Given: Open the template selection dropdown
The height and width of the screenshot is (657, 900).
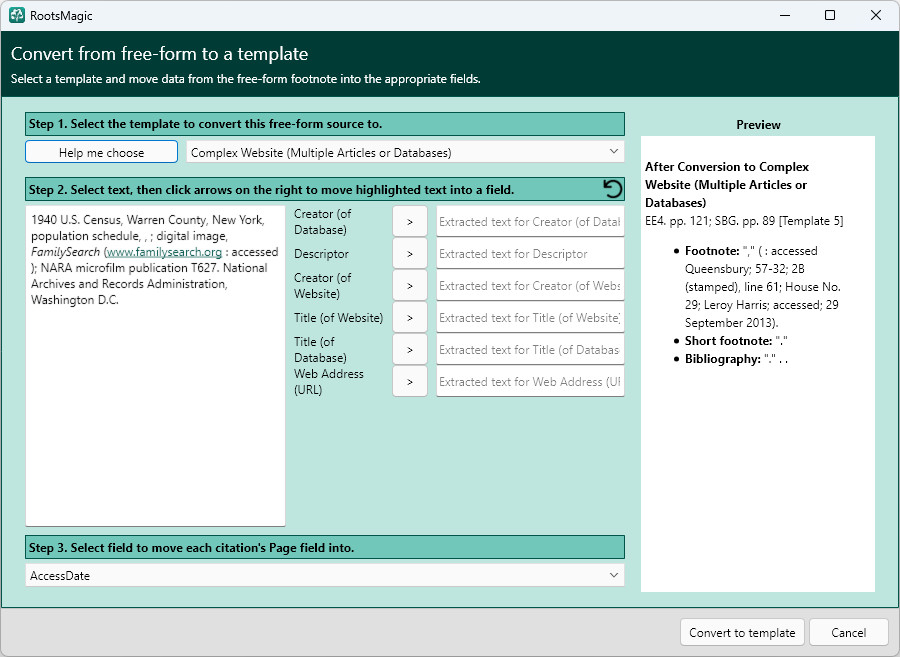Looking at the screenshot, I should coord(405,152).
